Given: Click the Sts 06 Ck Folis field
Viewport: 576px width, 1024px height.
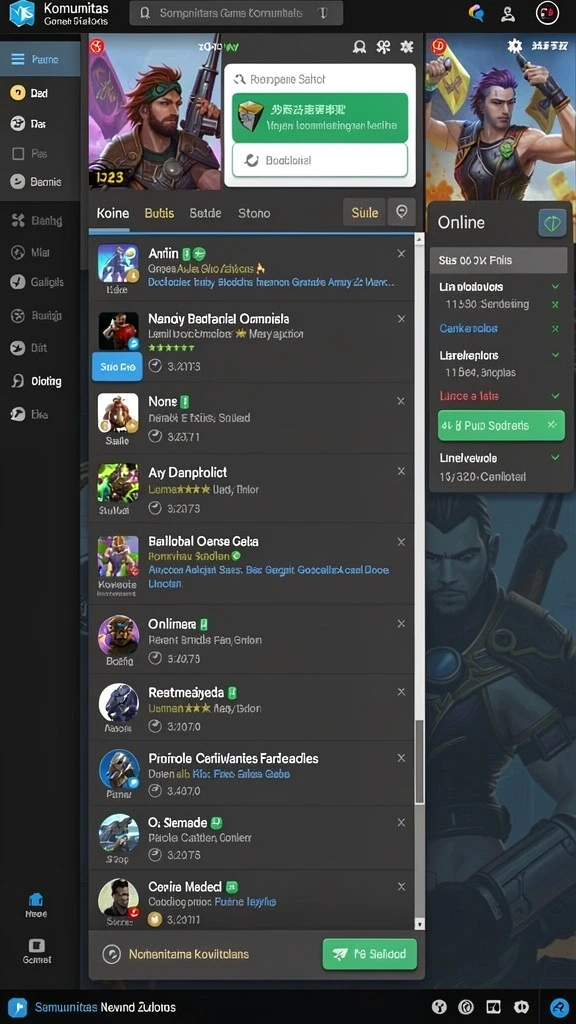Looking at the screenshot, I should [498, 260].
